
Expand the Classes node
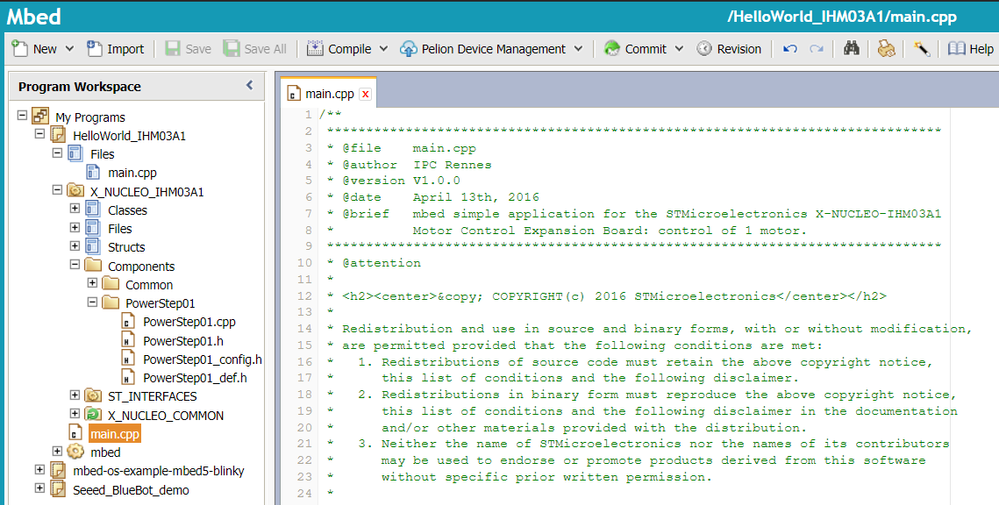tap(75, 208)
